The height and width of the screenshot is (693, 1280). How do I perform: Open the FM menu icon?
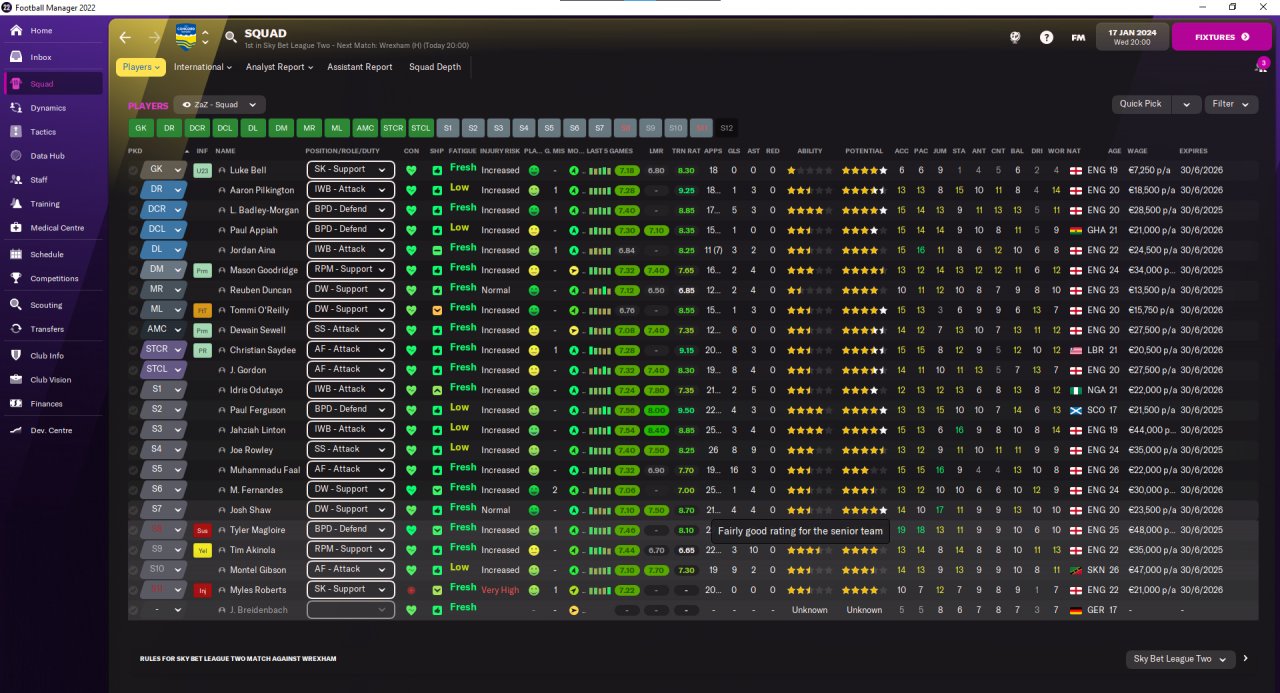pos(1078,37)
